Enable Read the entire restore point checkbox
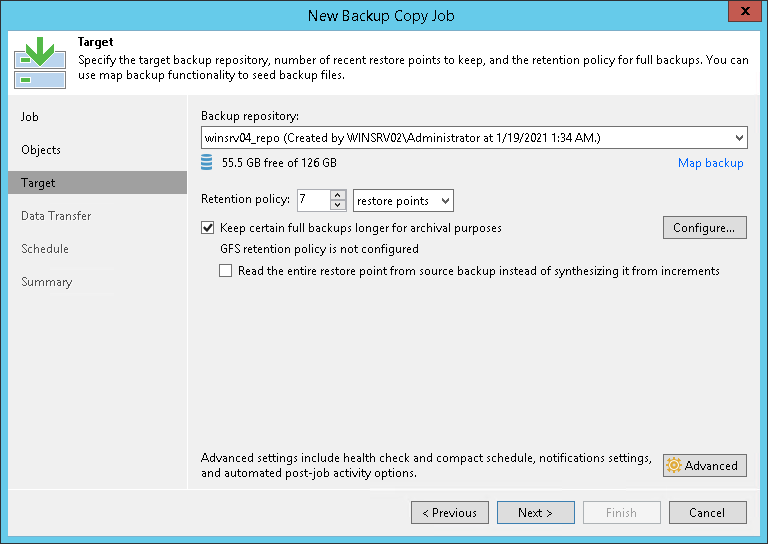This screenshot has height=544, width=768. (225, 271)
